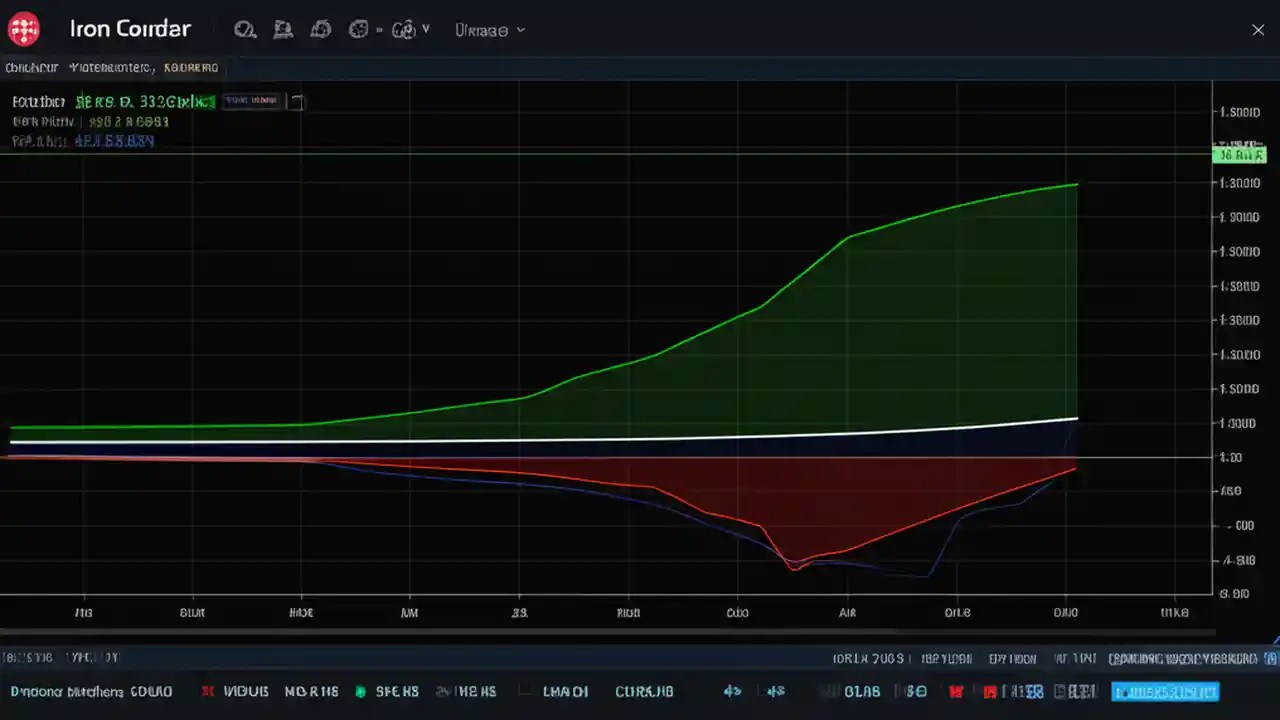Click the chart analysis icon beside the search icon
The image size is (1280, 720).
tap(283, 30)
